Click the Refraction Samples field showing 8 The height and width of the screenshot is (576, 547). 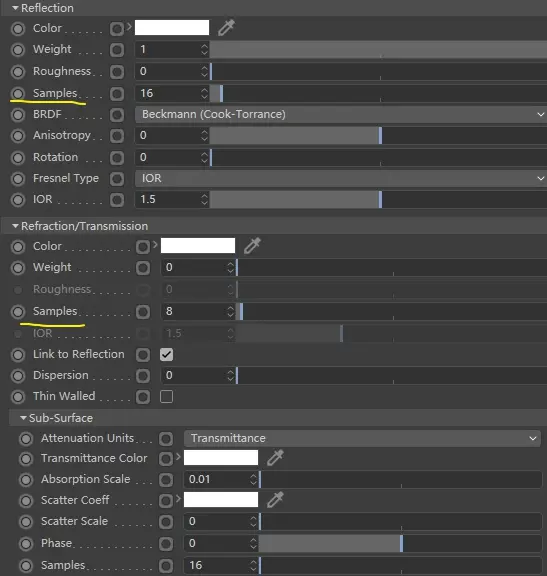coord(194,311)
